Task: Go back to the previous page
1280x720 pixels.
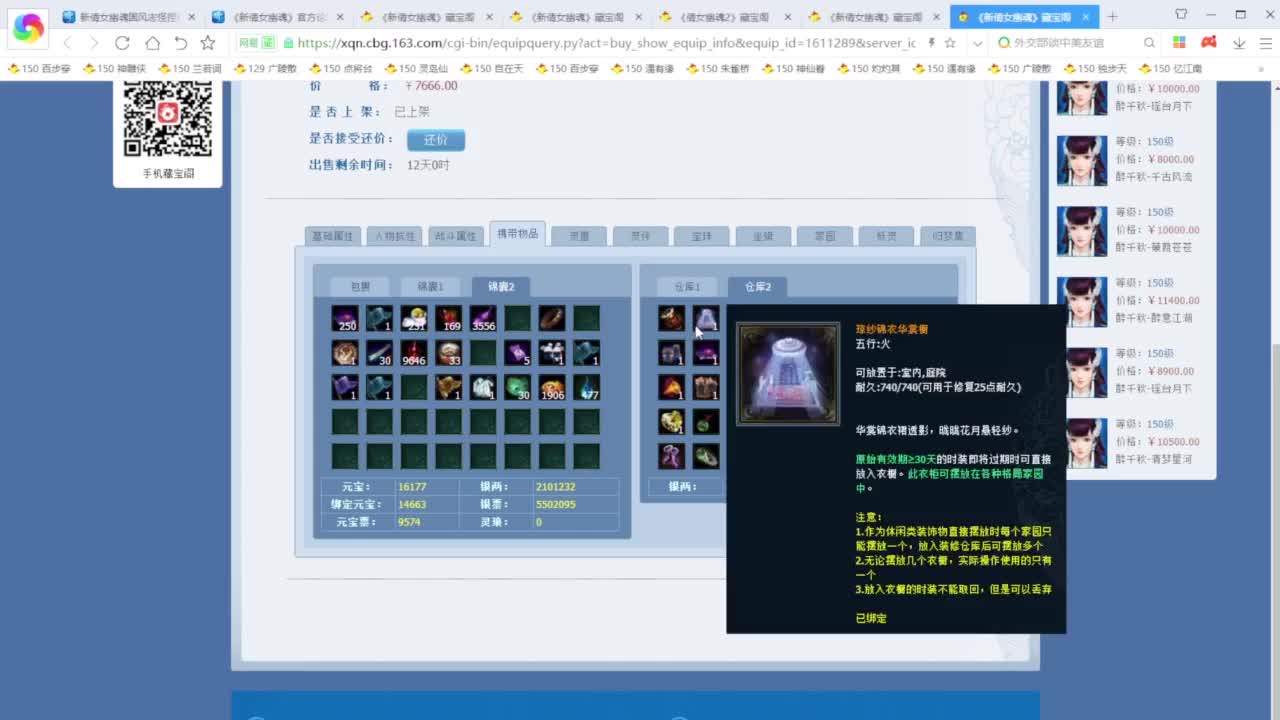Action: point(68,43)
